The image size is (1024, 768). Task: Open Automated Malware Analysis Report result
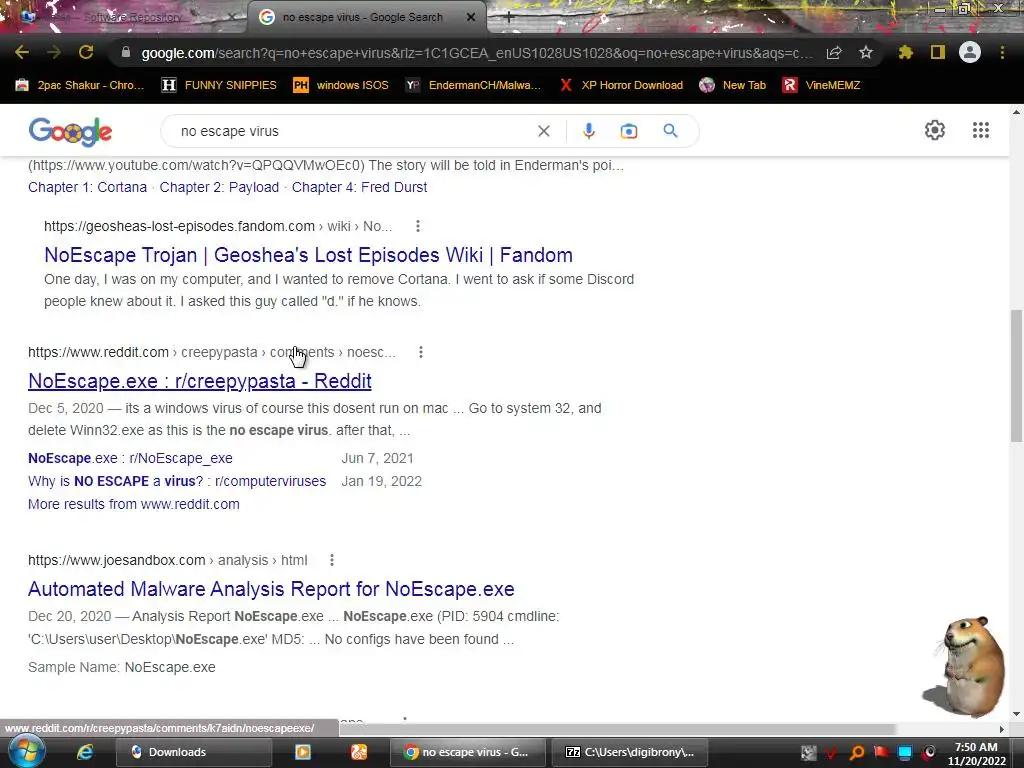tap(271, 589)
